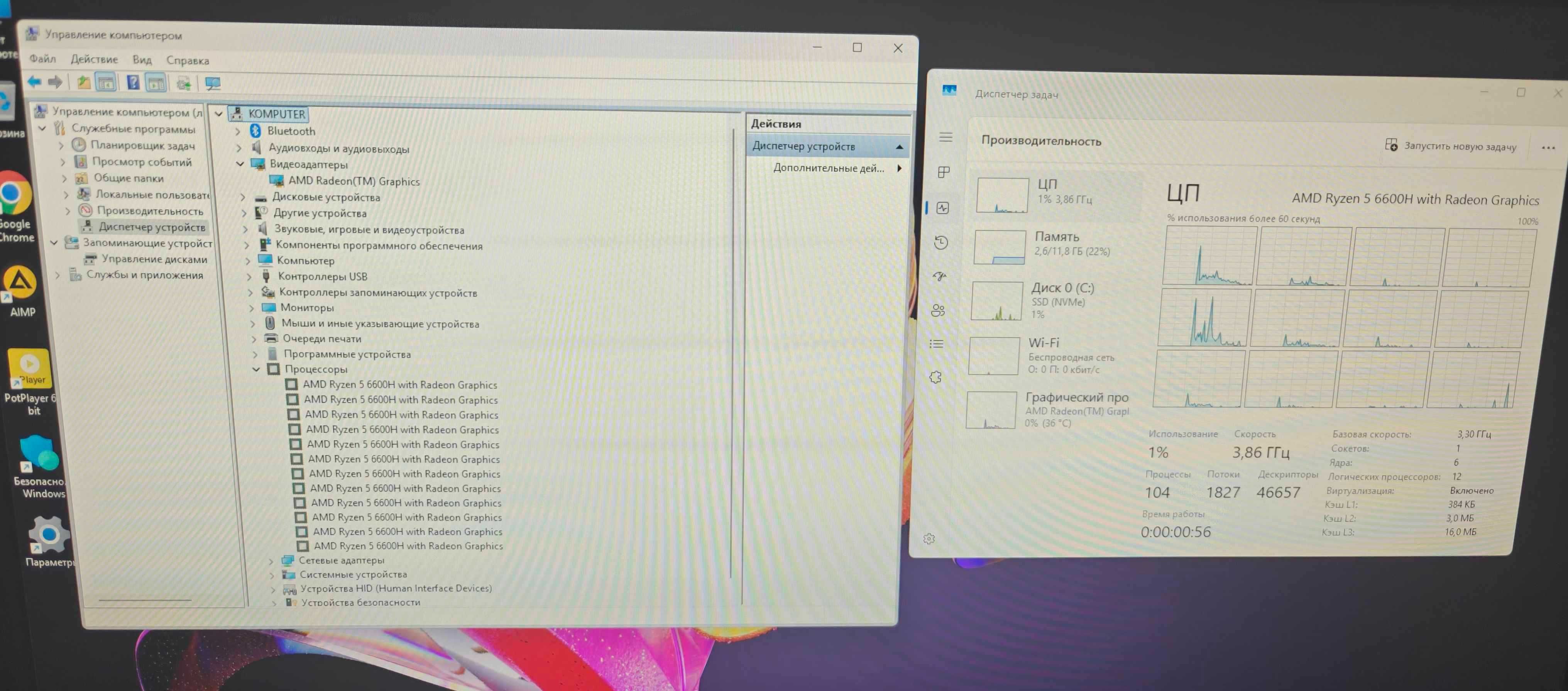Viewport: 1568px width, 691px height.
Task: Open the Действие menu
Action: click(x=94, y=59)
